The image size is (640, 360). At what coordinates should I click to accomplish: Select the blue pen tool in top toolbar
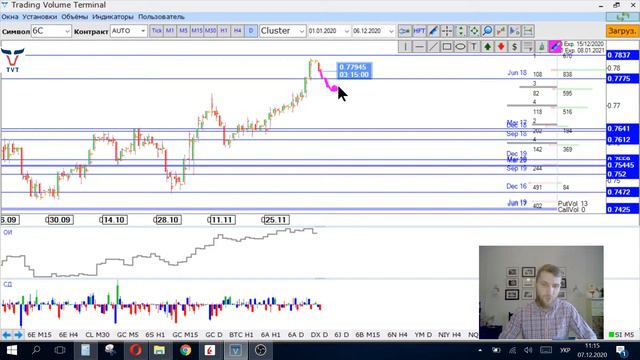coord(433,31)
